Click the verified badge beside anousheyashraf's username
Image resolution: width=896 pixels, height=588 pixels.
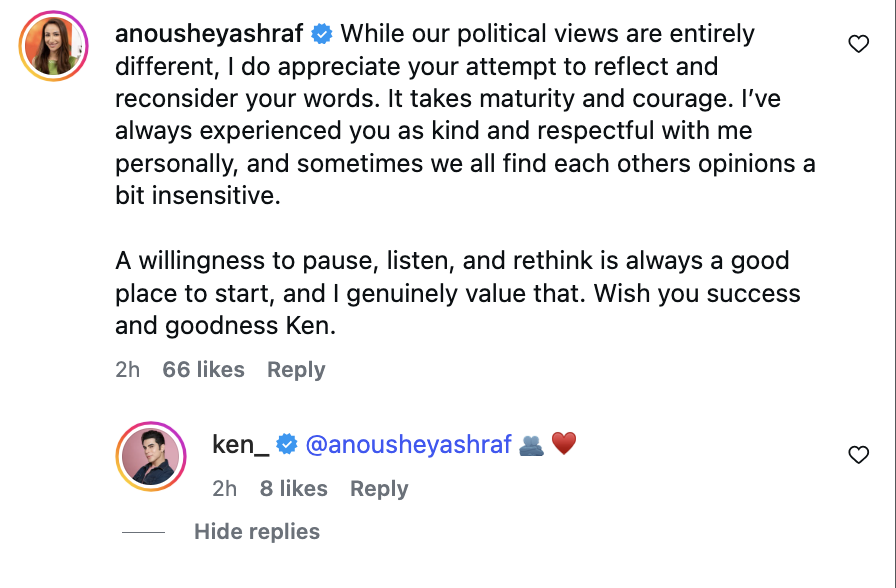(x=322, y=34)
